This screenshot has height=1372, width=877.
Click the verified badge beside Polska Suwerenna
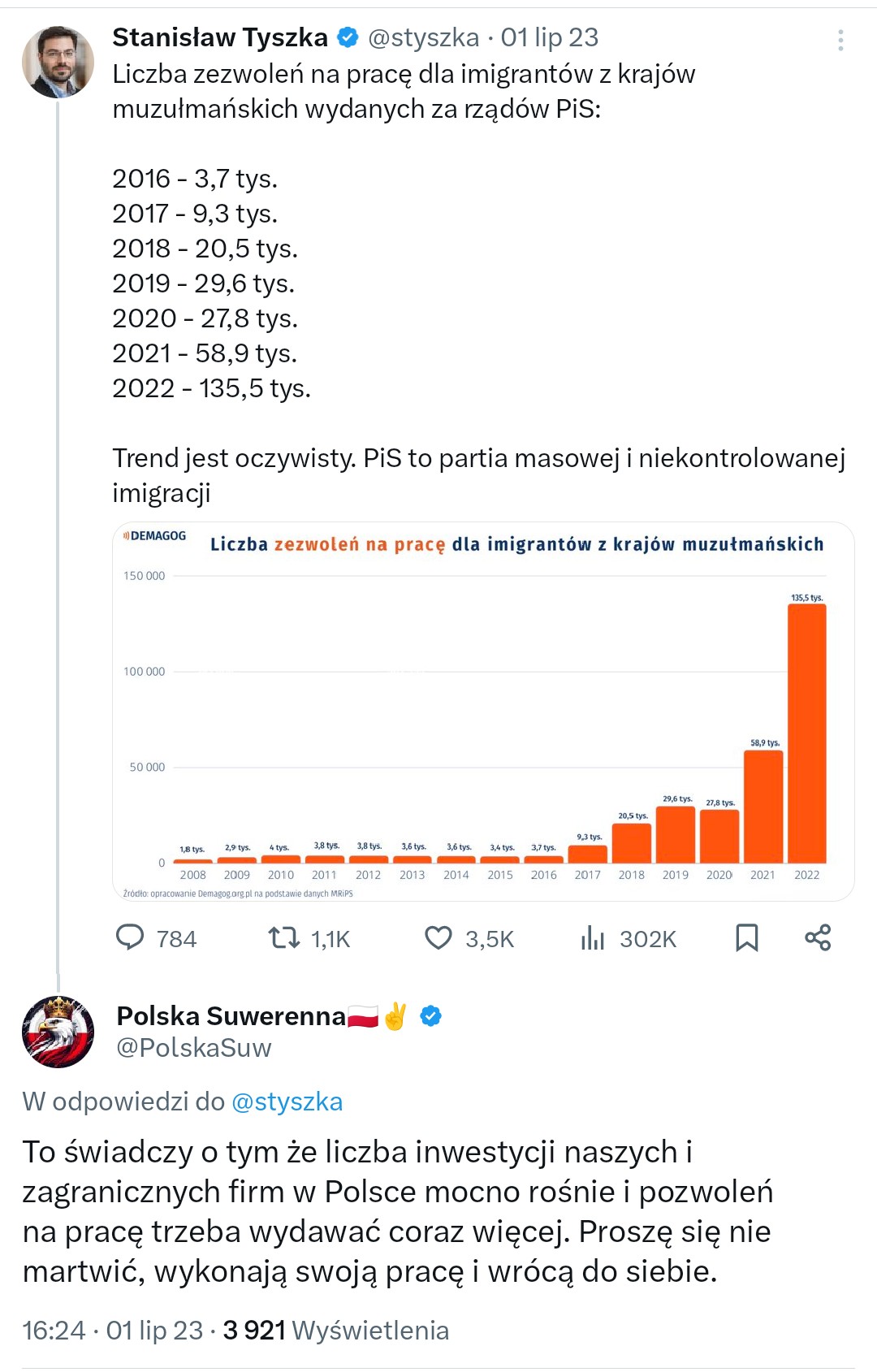tap(431, 1016)
